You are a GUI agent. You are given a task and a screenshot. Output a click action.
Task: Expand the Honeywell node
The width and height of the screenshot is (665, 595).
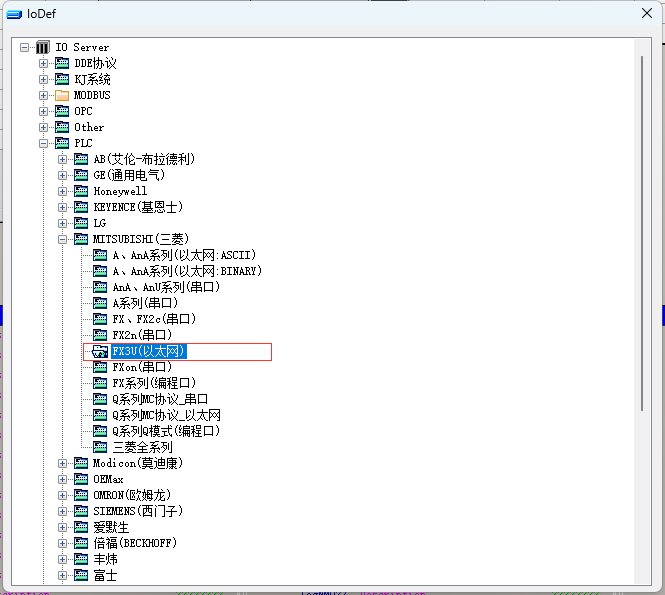pyautogui.click(x=62, y=191)
